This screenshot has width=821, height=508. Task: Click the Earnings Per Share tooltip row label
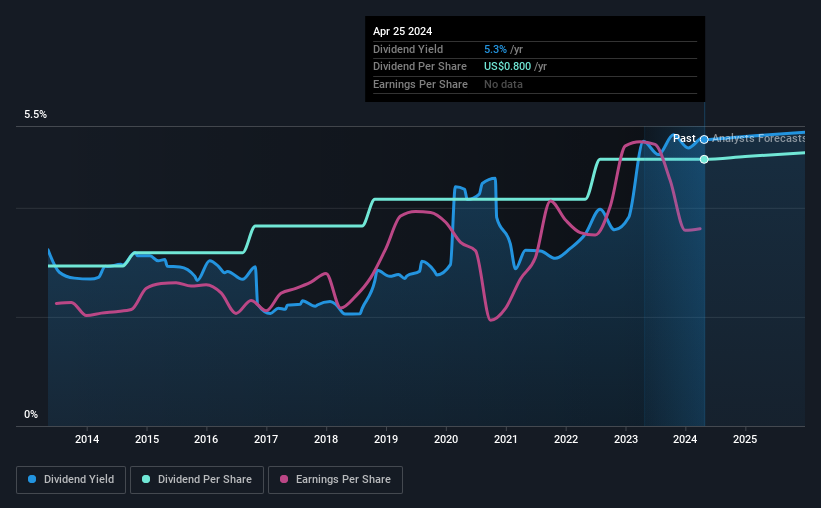420,84
